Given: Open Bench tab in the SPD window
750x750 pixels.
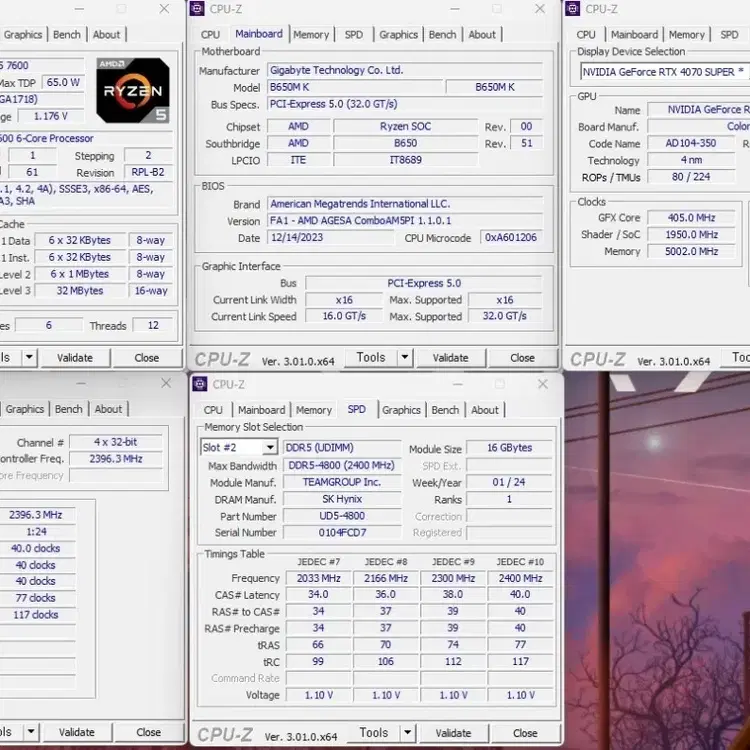Looking at the screenshot, I should click(445, 410).
